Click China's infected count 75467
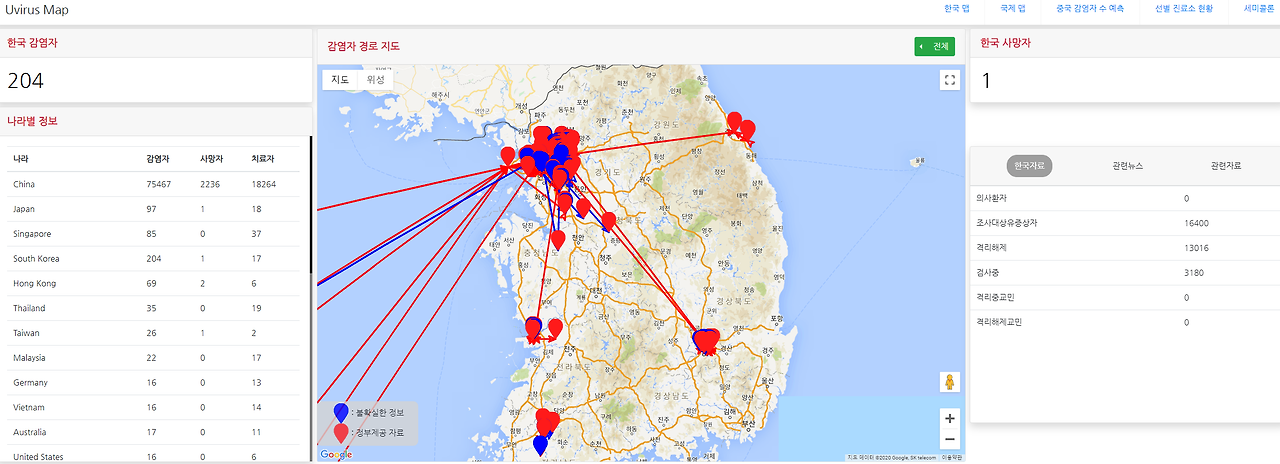This screenshot has width=1280, height=464. coord(158,184)
